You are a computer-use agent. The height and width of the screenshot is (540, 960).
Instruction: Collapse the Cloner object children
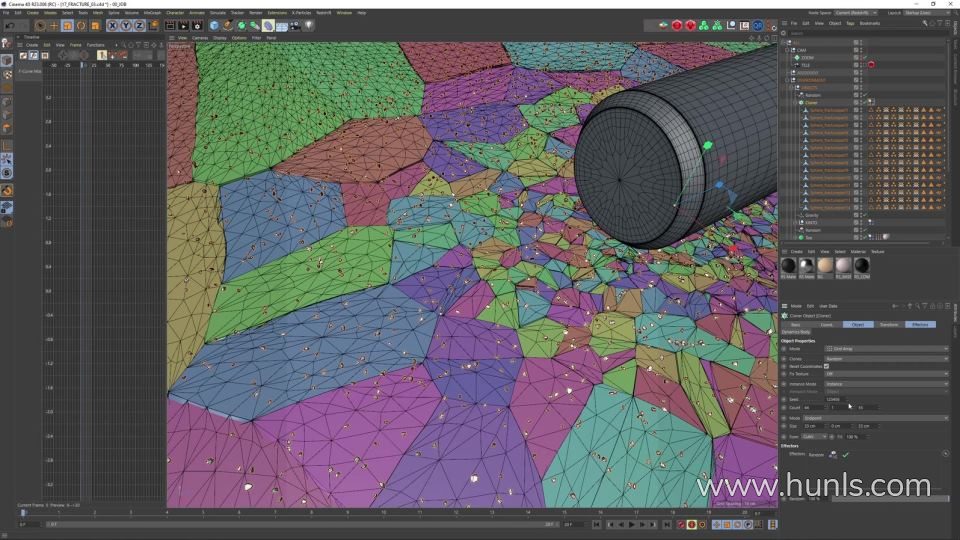795,103
